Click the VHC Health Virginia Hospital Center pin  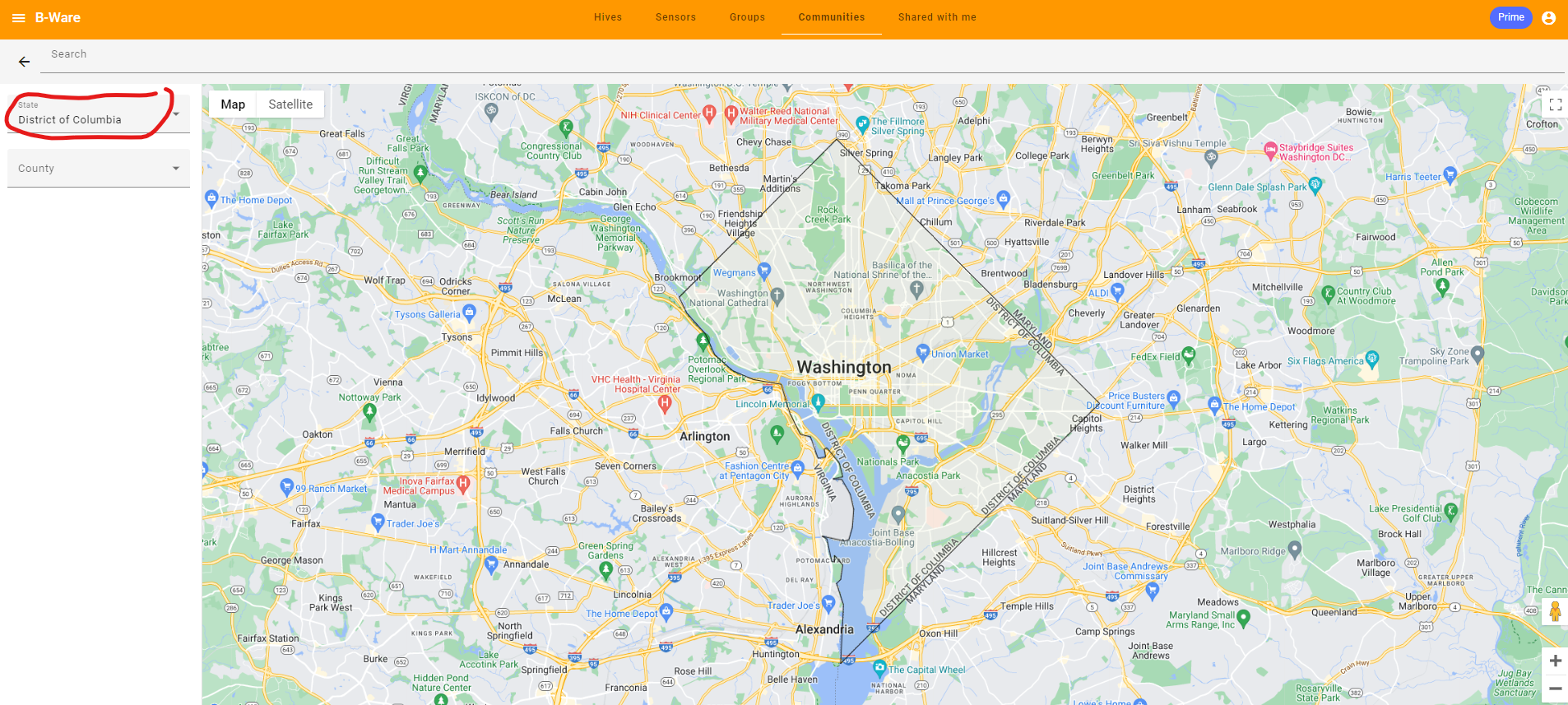coord(665,402)
